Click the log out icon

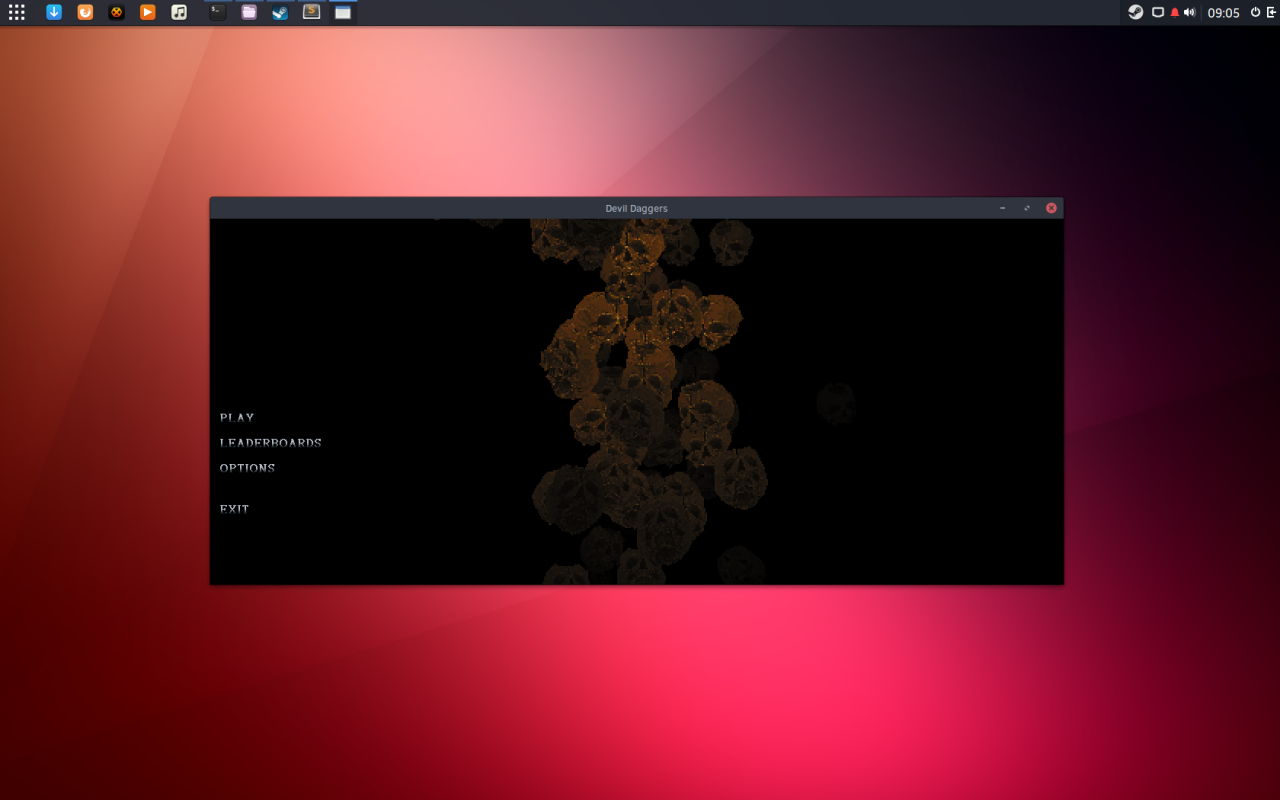pos(1271,12)
